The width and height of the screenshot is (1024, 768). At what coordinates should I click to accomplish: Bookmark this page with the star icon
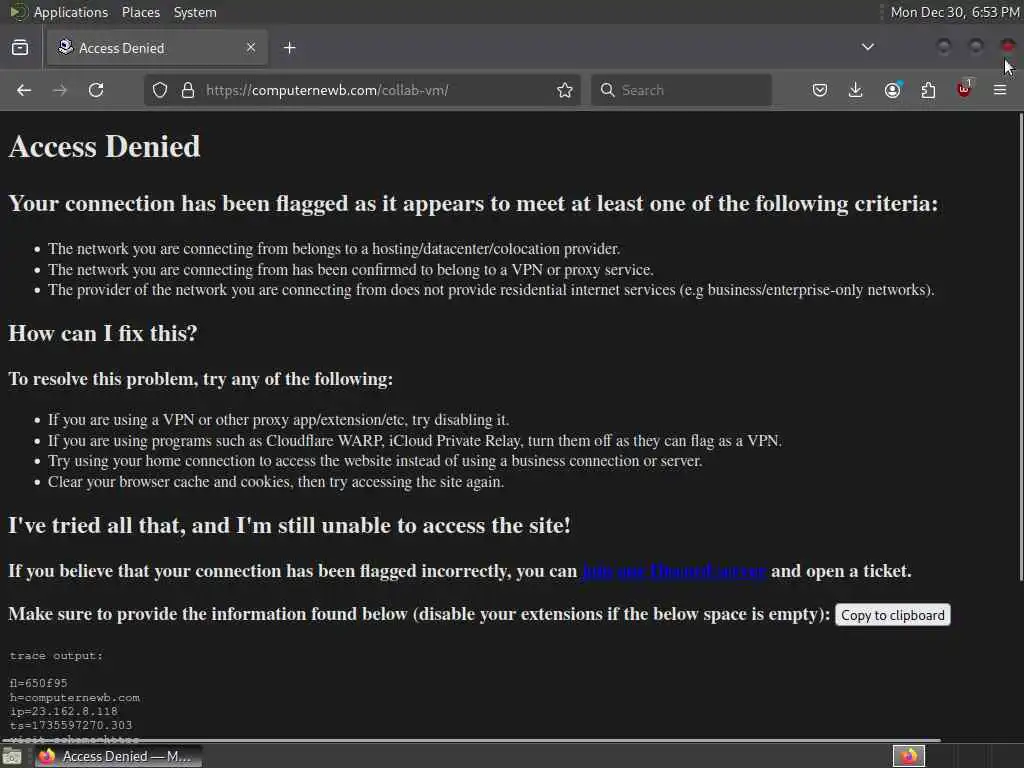565,90
